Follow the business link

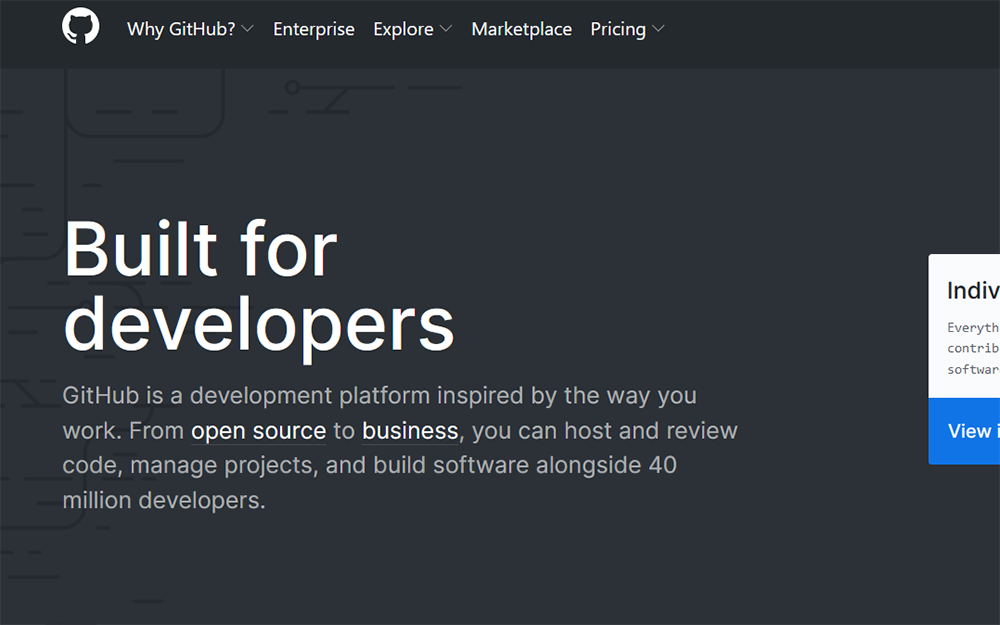(410, 431)
